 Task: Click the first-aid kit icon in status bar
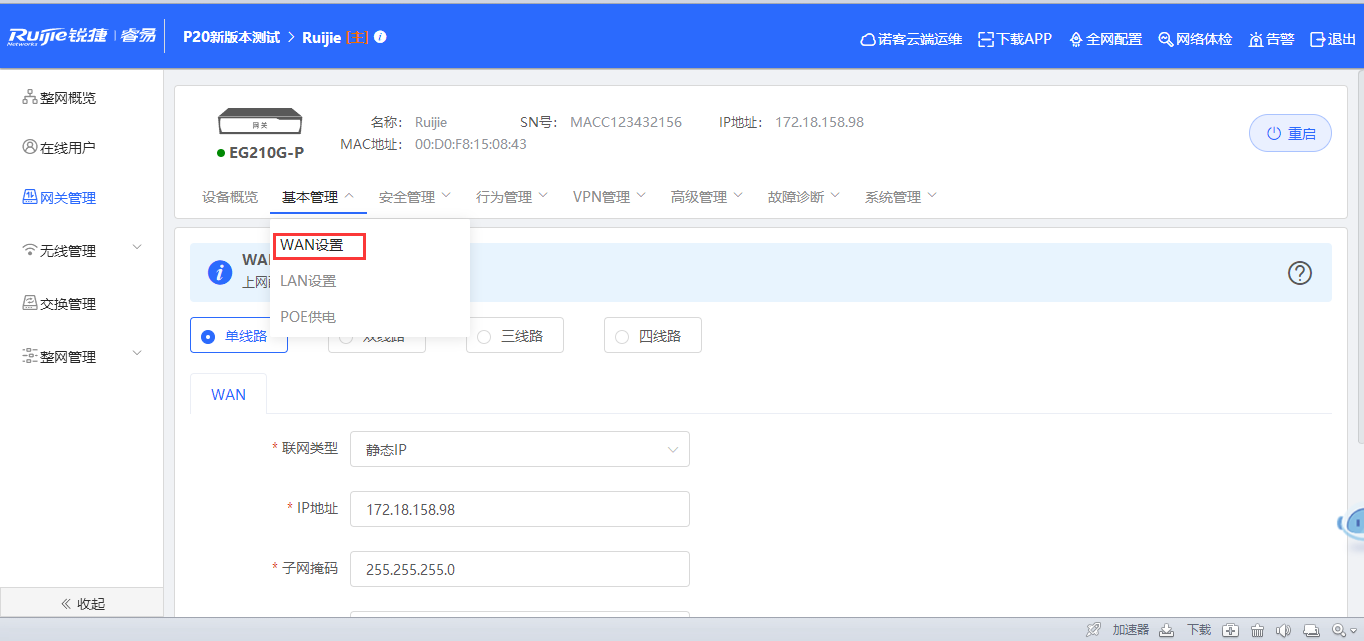click(x=1232, y=630)
